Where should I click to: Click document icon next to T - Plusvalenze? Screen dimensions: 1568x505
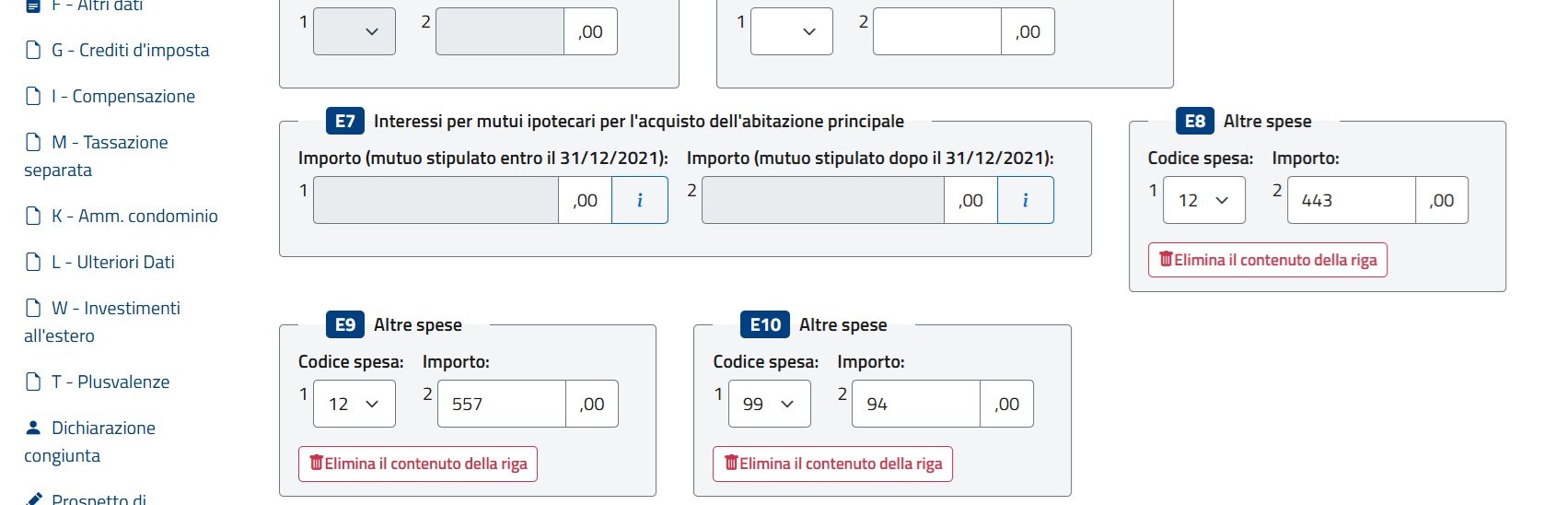tap(33, 382)
